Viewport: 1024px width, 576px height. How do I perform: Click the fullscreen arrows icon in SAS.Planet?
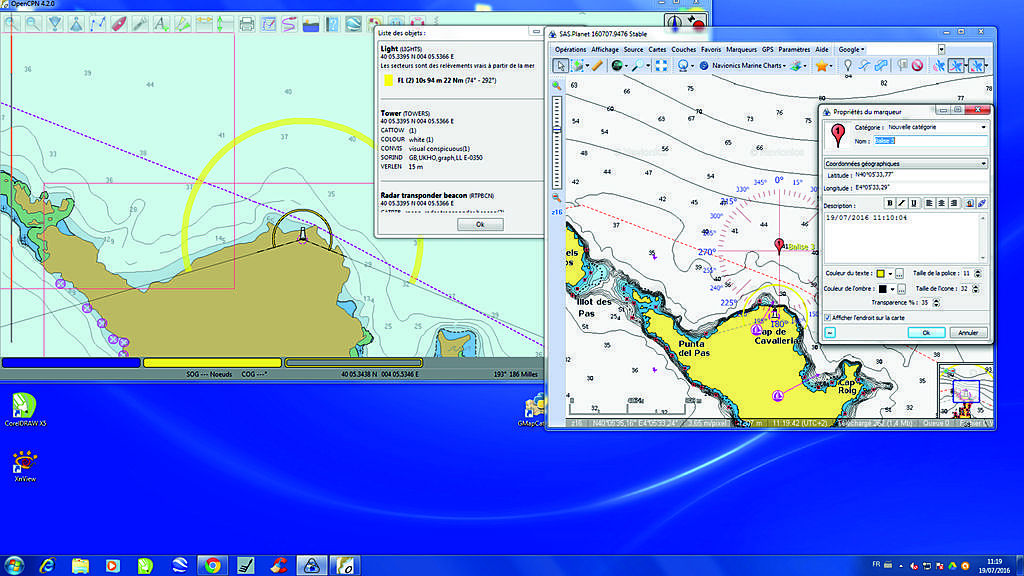pos(661,65)
